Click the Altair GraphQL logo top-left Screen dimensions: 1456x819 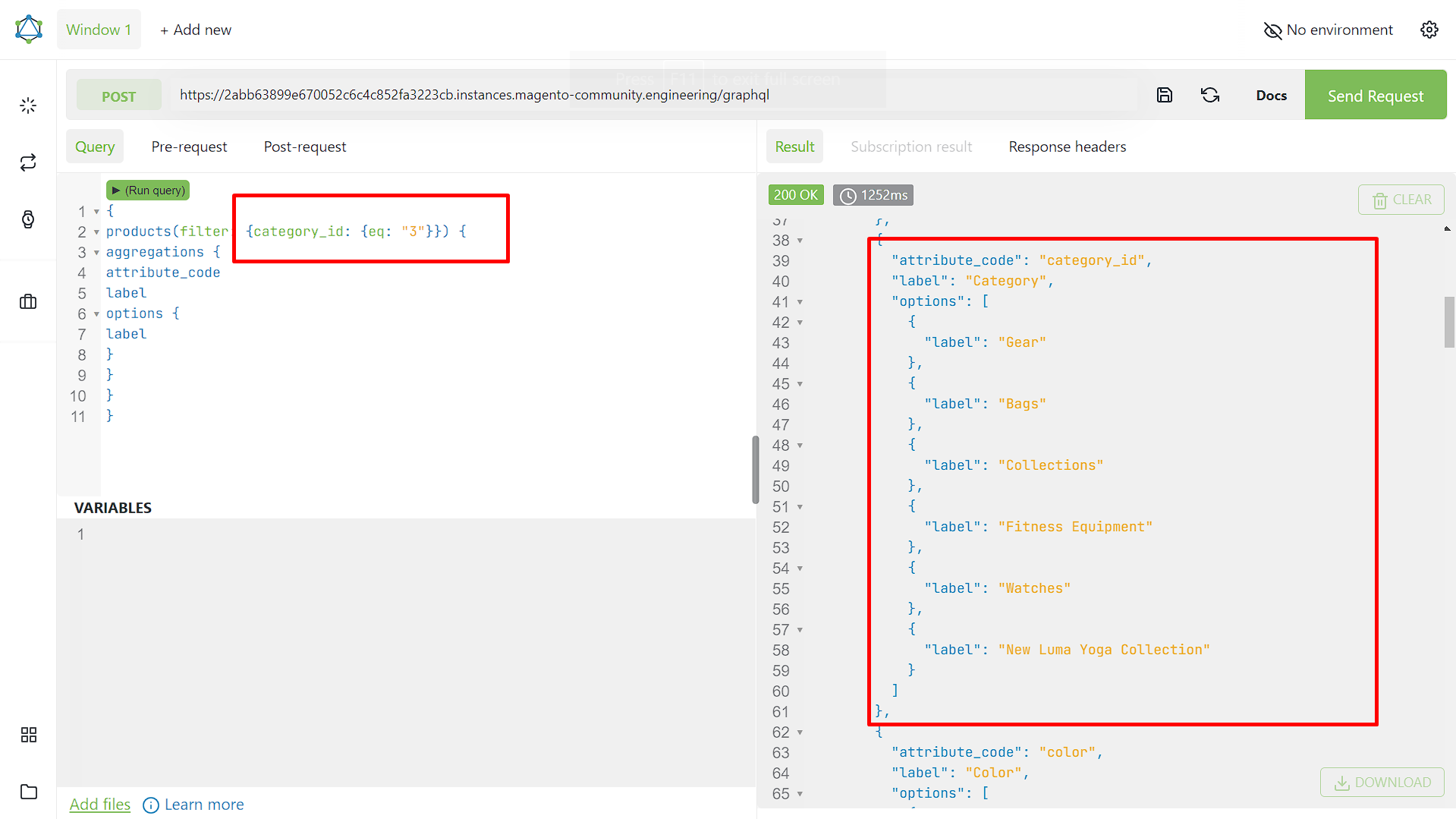(28, 28)
